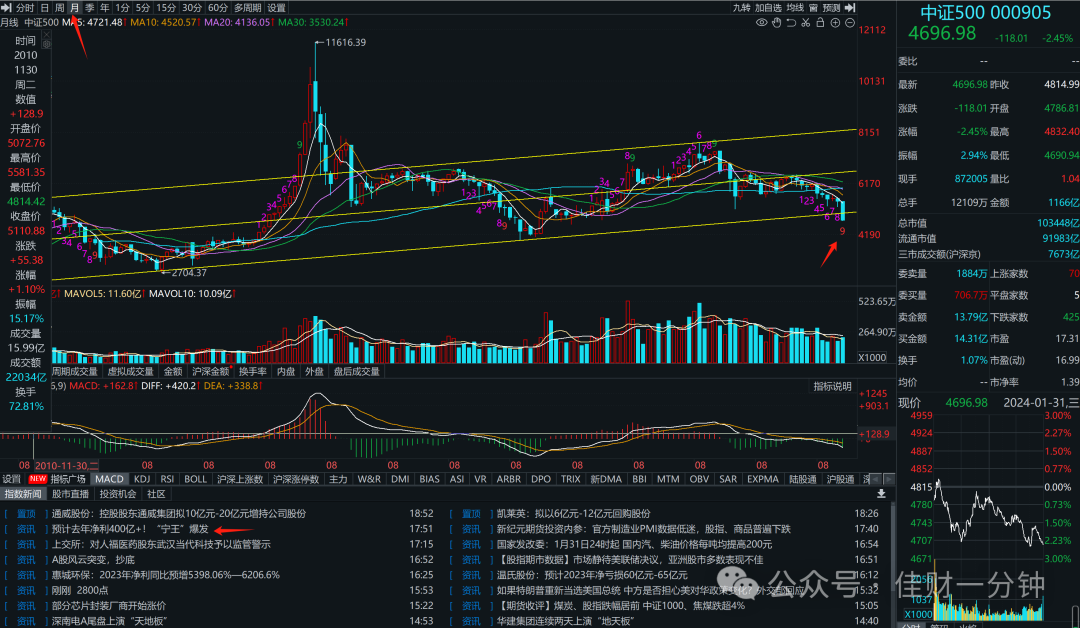Switch chart to 周 period
The width and height of the screenshot is (1080, 628).
click(59, 8)
